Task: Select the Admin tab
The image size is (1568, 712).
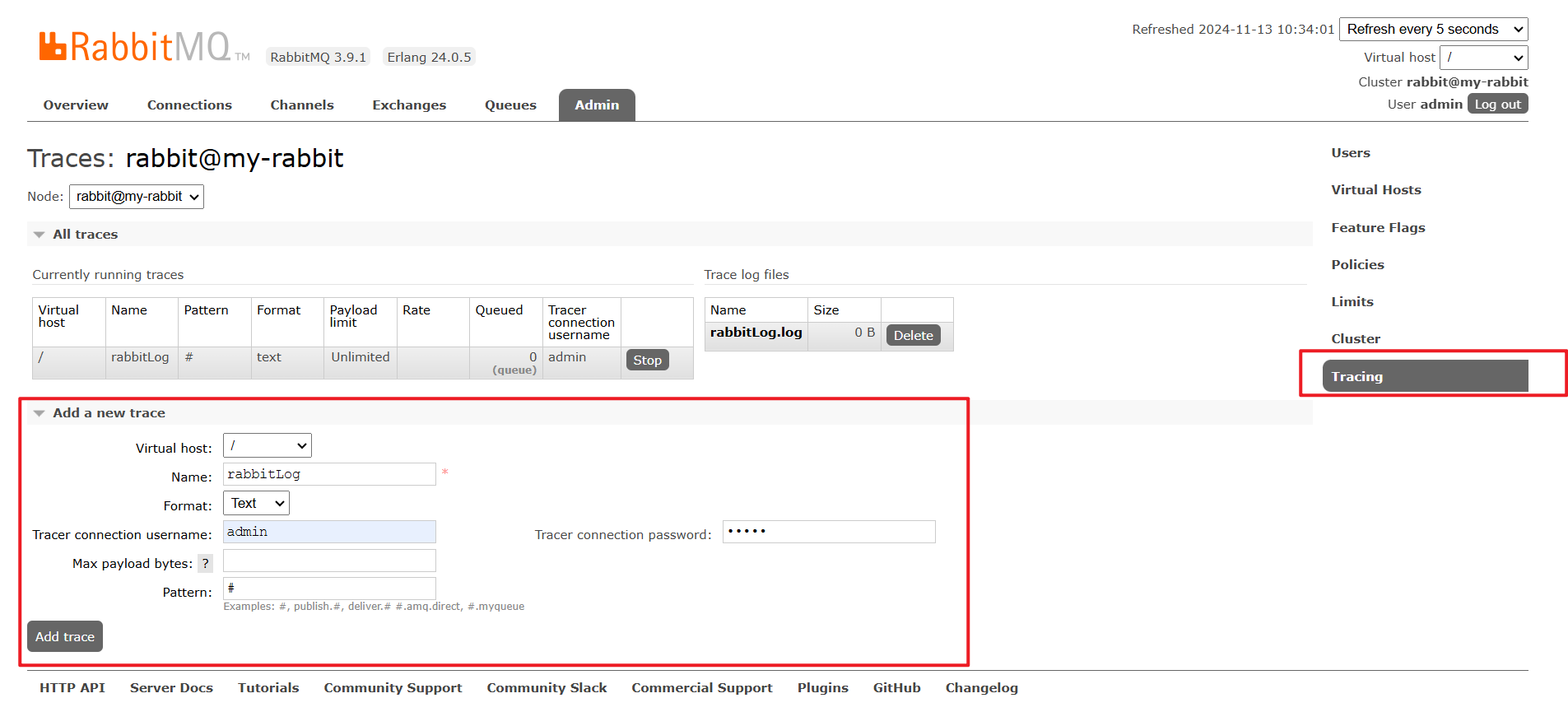Action: tap(597, 105)
